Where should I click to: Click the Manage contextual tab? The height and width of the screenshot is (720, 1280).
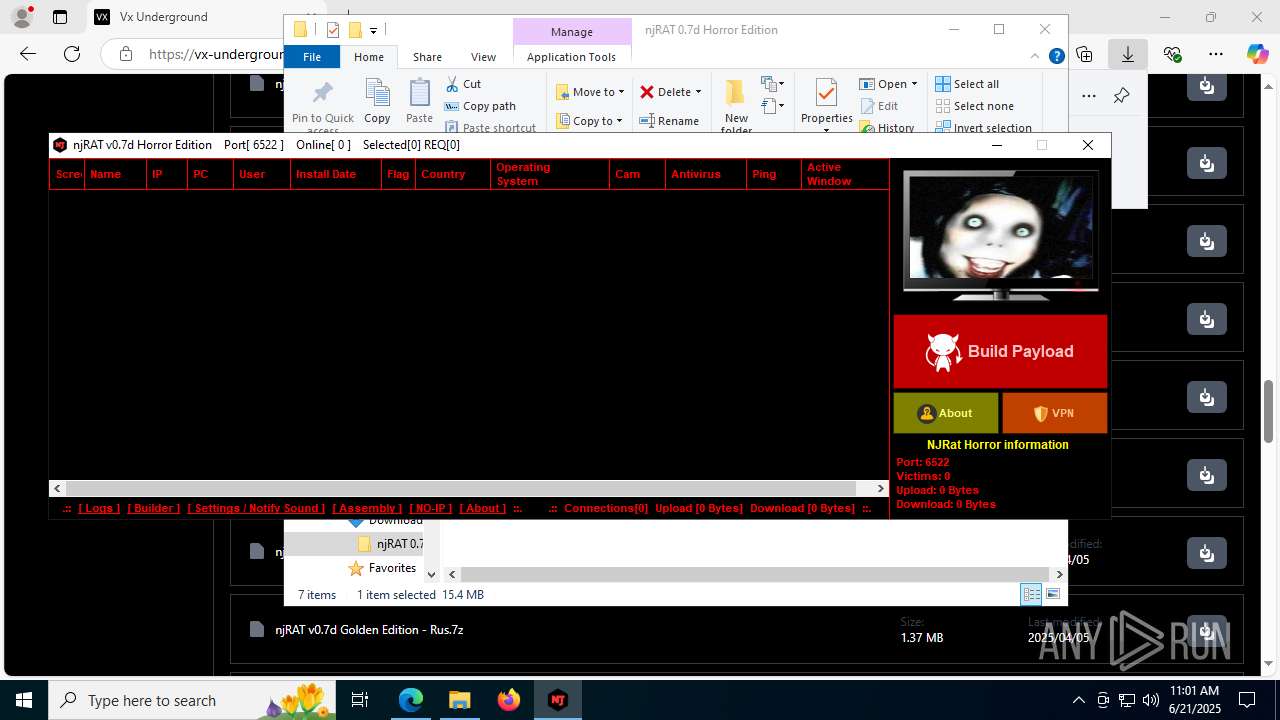tap(571, 31)
